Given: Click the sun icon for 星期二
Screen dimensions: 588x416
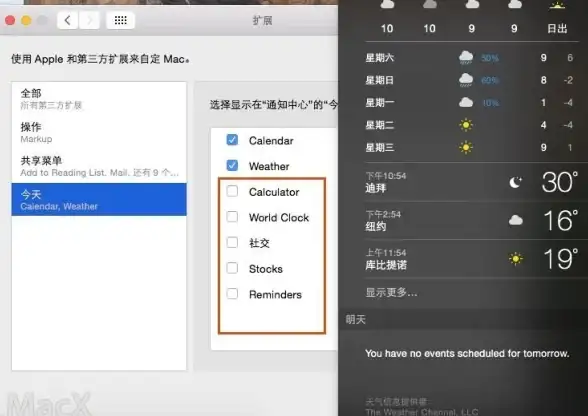Looking at the screenshot, I should [466, 125].
